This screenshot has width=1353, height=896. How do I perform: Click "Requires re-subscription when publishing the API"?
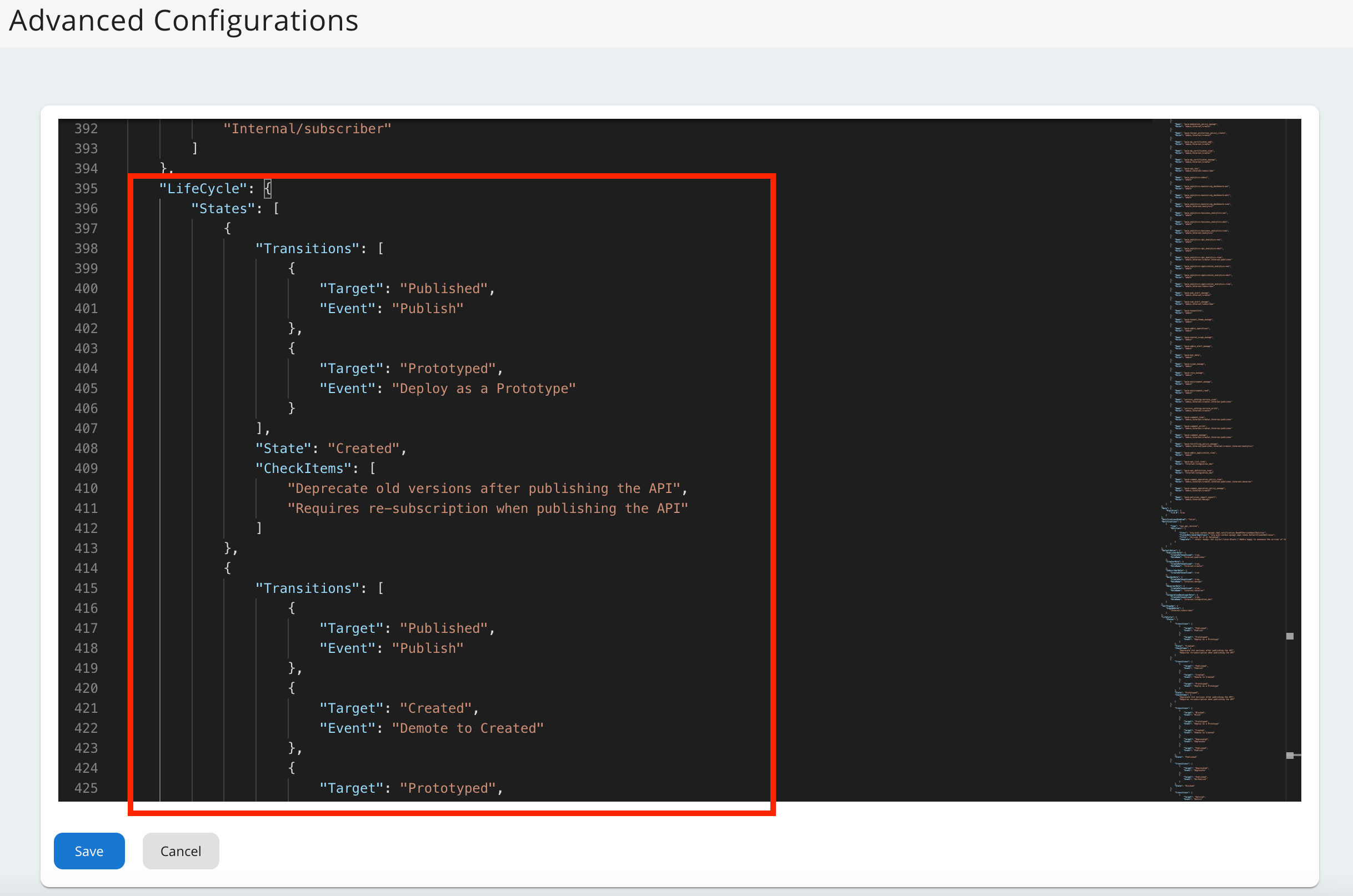pos(488,509)
